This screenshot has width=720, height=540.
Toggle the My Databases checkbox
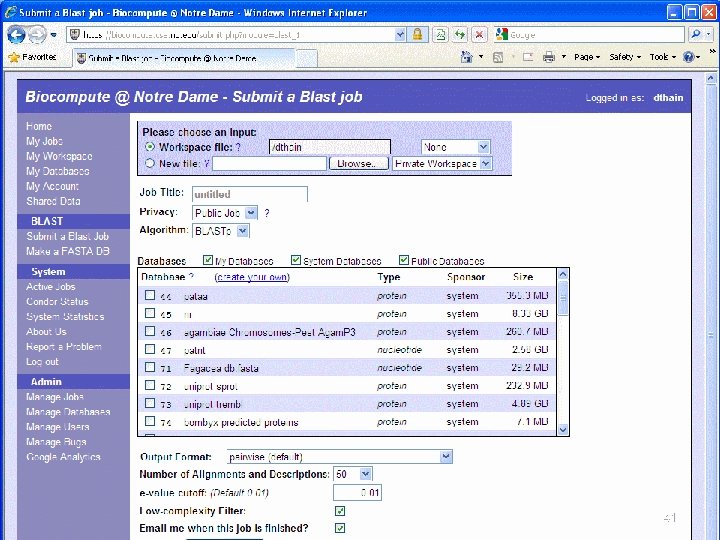coord(208,260)
